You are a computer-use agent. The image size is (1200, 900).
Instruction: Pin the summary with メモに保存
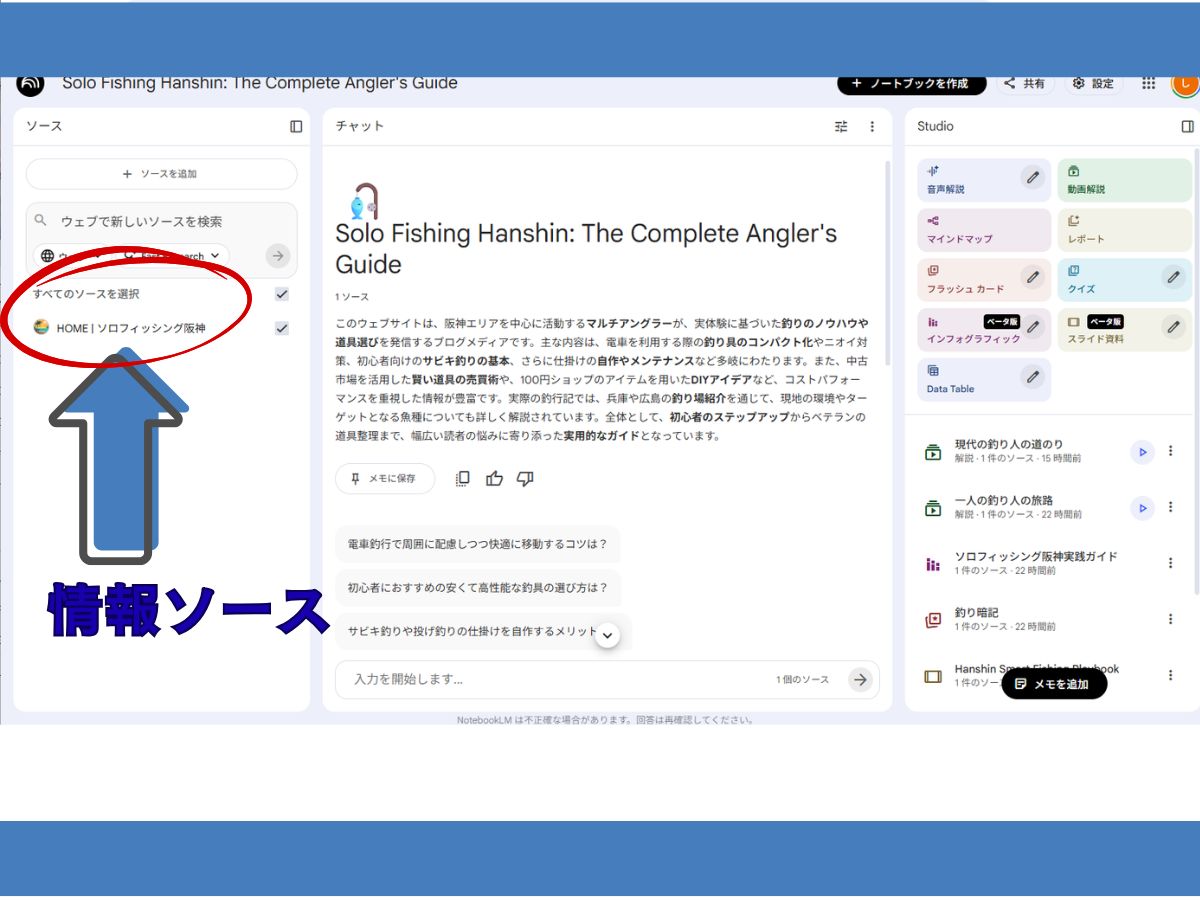[x=385, y=479]
